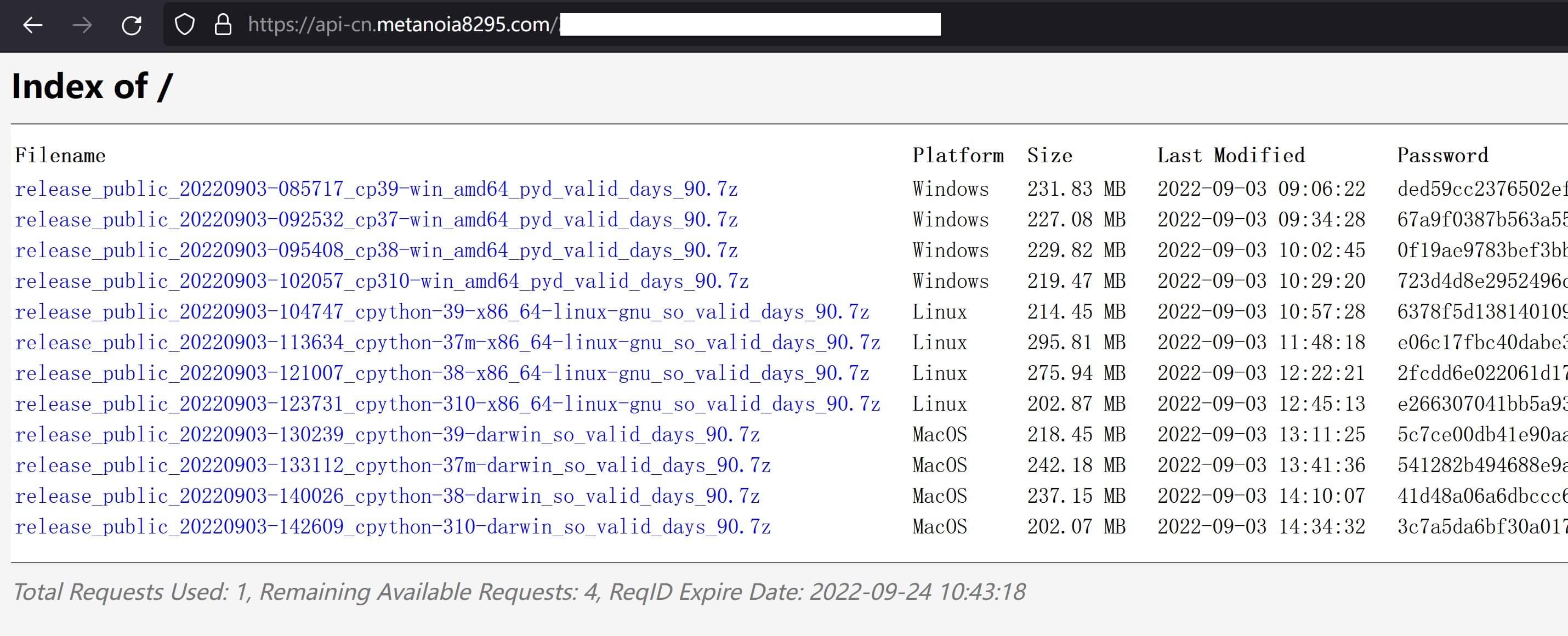Click the shield tracking protection icon
1568x636 pixels.
(x=184, y=25)
